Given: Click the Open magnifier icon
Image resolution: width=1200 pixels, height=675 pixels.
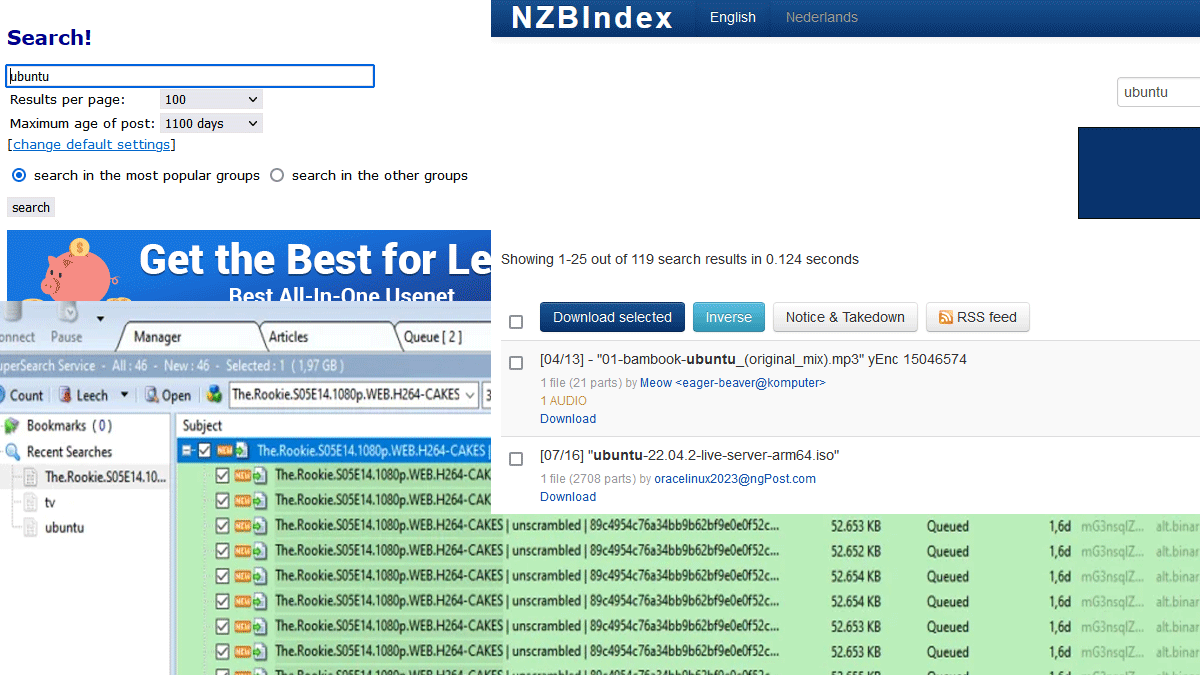Looking at the screenshot, I should (x=153, y=395).
